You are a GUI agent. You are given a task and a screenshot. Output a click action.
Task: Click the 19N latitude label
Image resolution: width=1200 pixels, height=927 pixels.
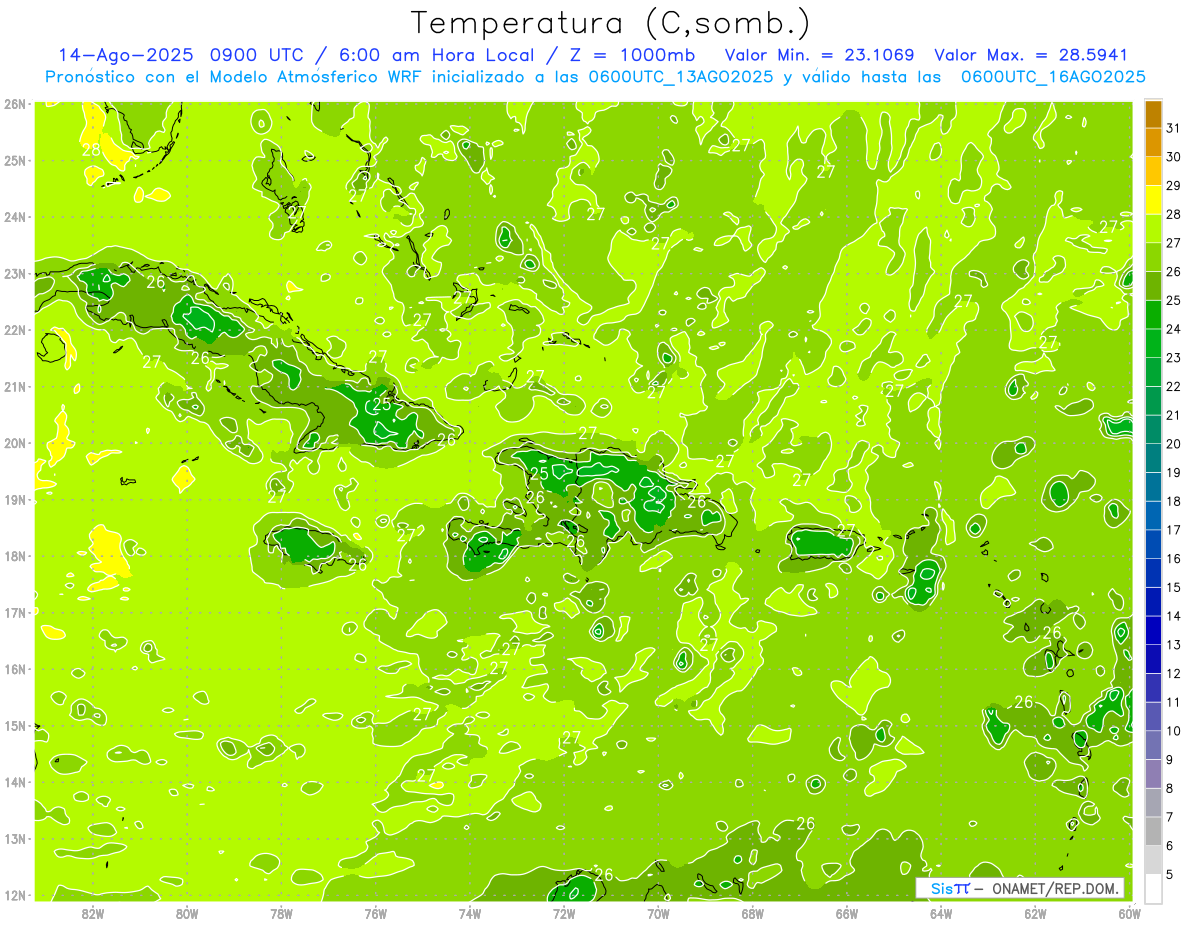coord(14,500)
